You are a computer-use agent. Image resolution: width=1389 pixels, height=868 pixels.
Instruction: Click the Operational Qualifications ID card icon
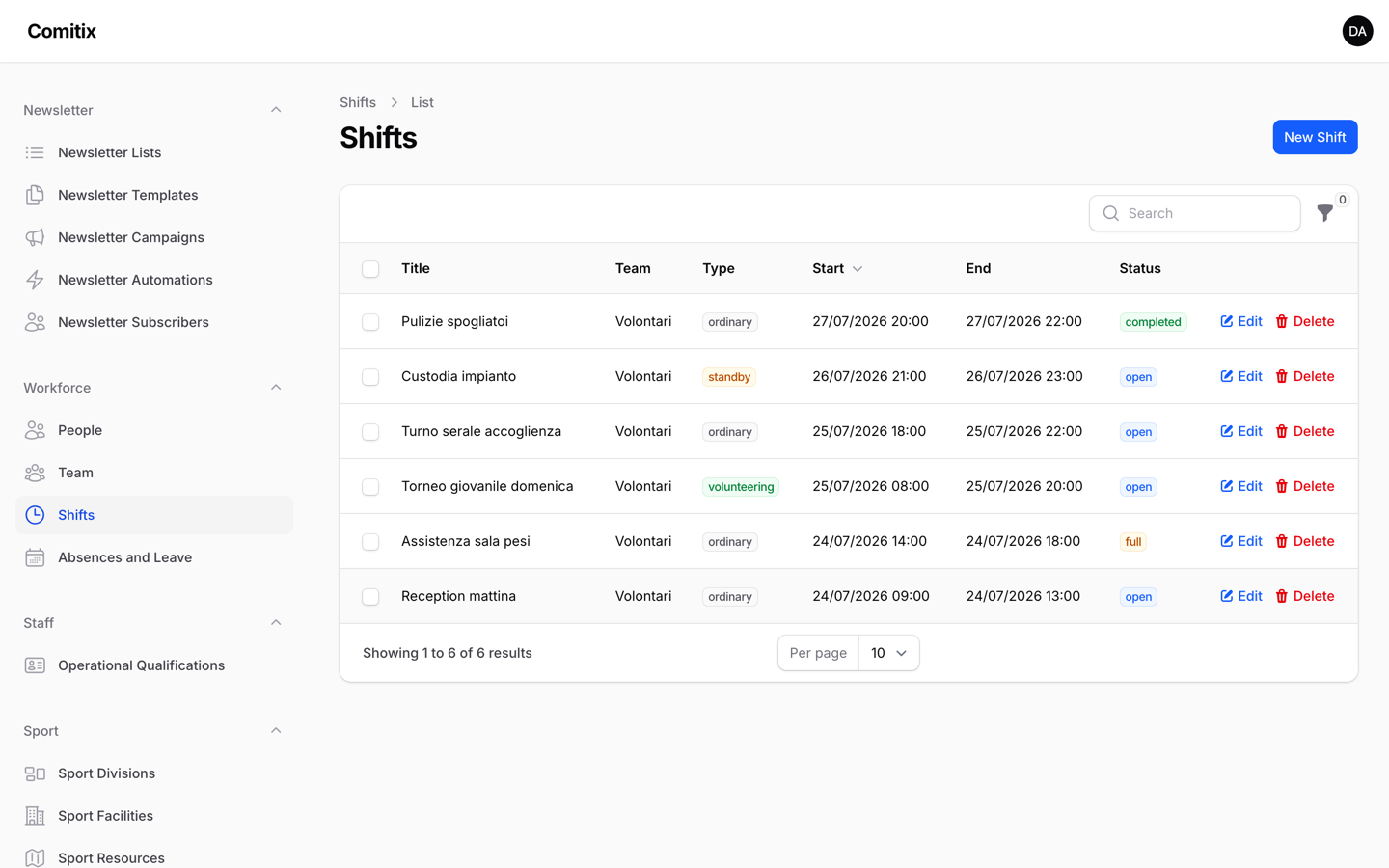[x=35, y=665]
